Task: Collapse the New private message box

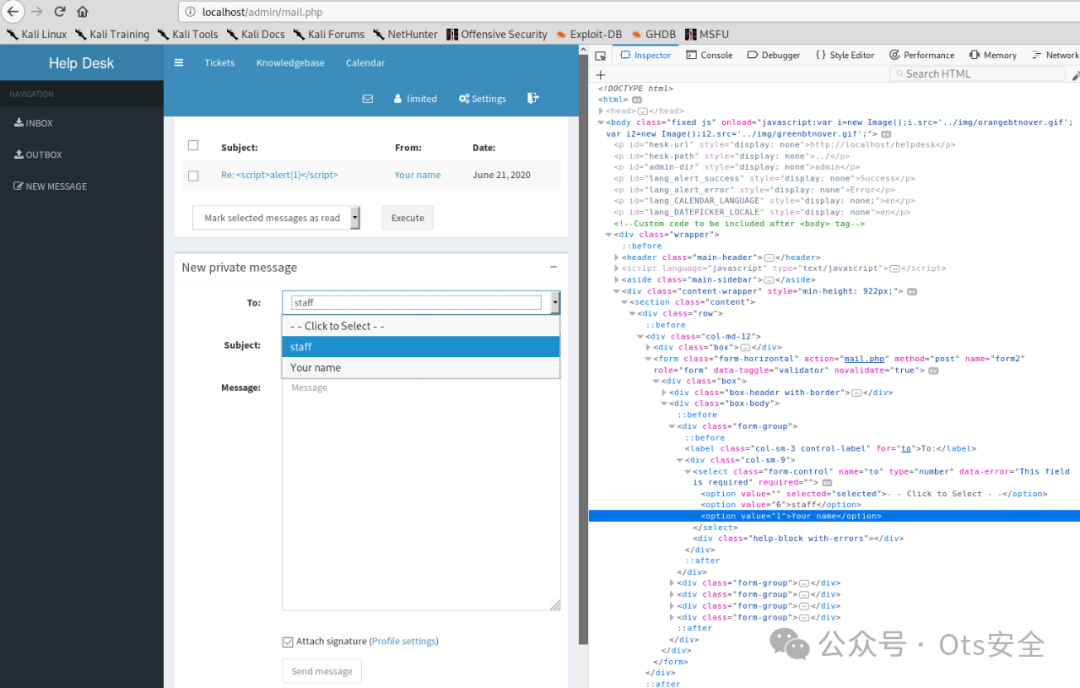Action: 553,267
